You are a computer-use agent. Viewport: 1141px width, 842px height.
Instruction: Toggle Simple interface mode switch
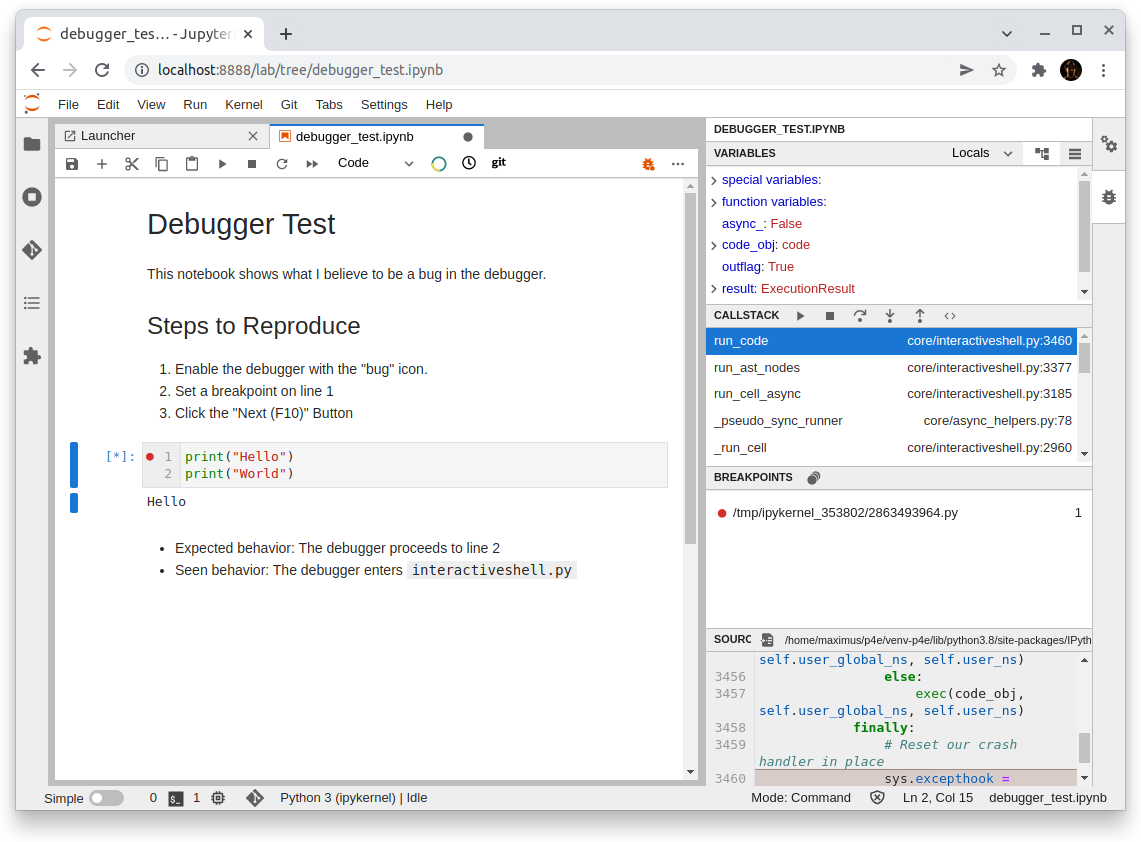pos(106,798)
